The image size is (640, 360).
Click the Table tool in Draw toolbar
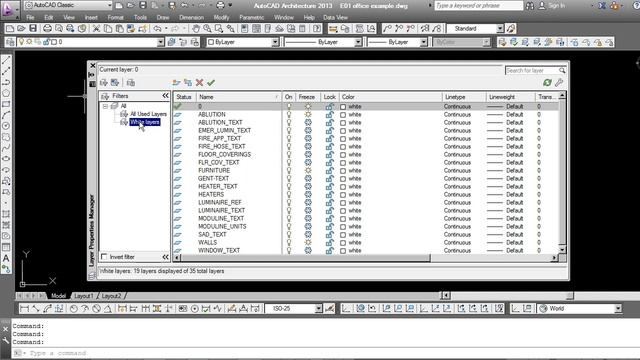(6, 247)
